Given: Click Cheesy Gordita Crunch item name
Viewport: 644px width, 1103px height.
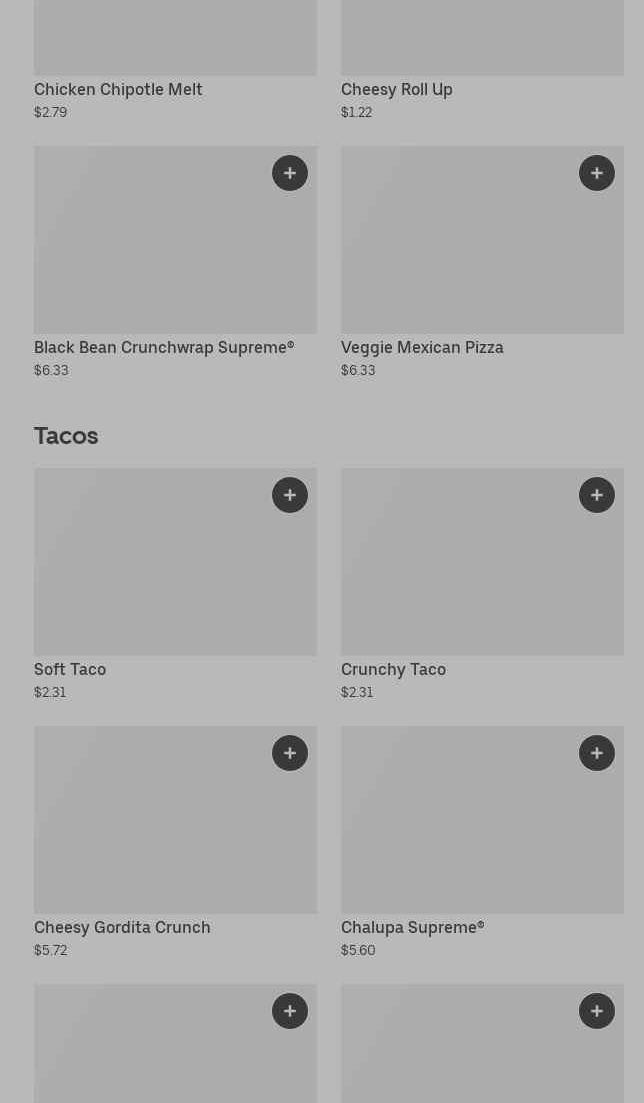Looking at the screenshot, I should pyautogui.click(x=122, y=927).
